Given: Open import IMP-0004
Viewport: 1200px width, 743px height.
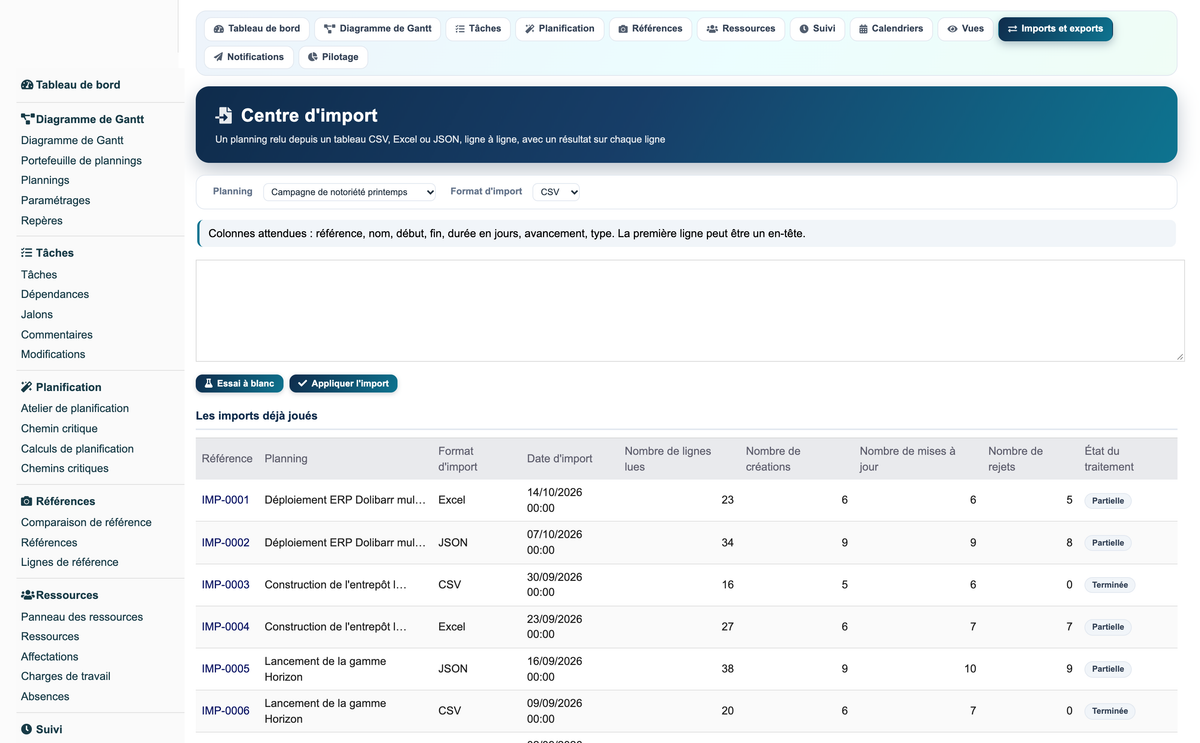Looking at the screenshot, I should coord(226,626).
